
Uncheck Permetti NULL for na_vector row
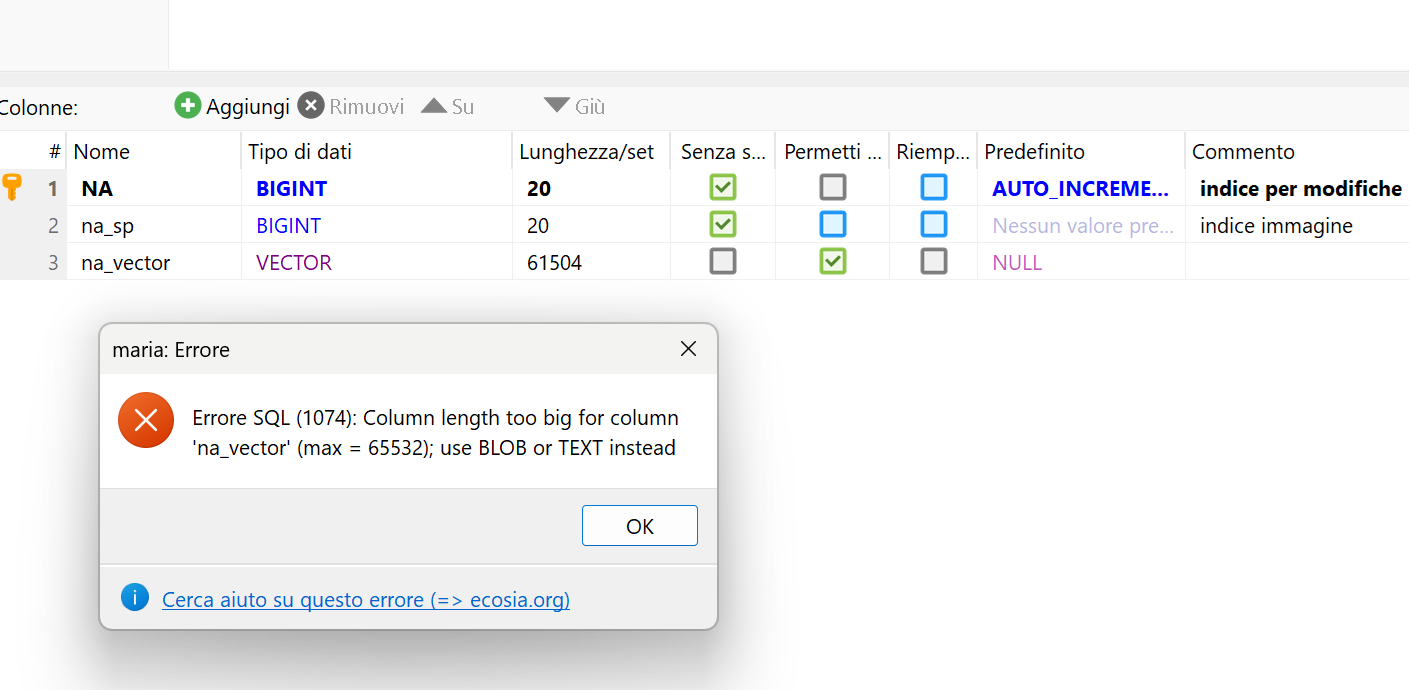point(832,262)
